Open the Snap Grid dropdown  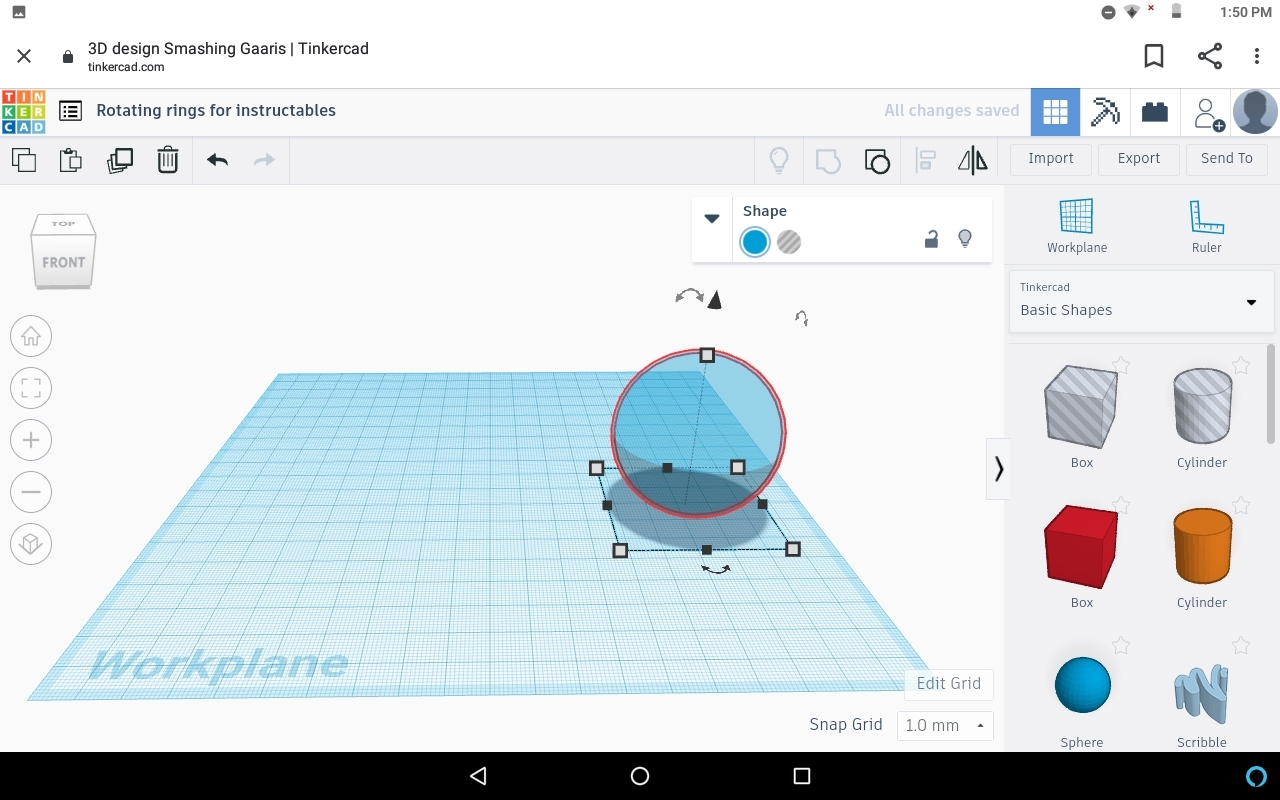point(945,726)
